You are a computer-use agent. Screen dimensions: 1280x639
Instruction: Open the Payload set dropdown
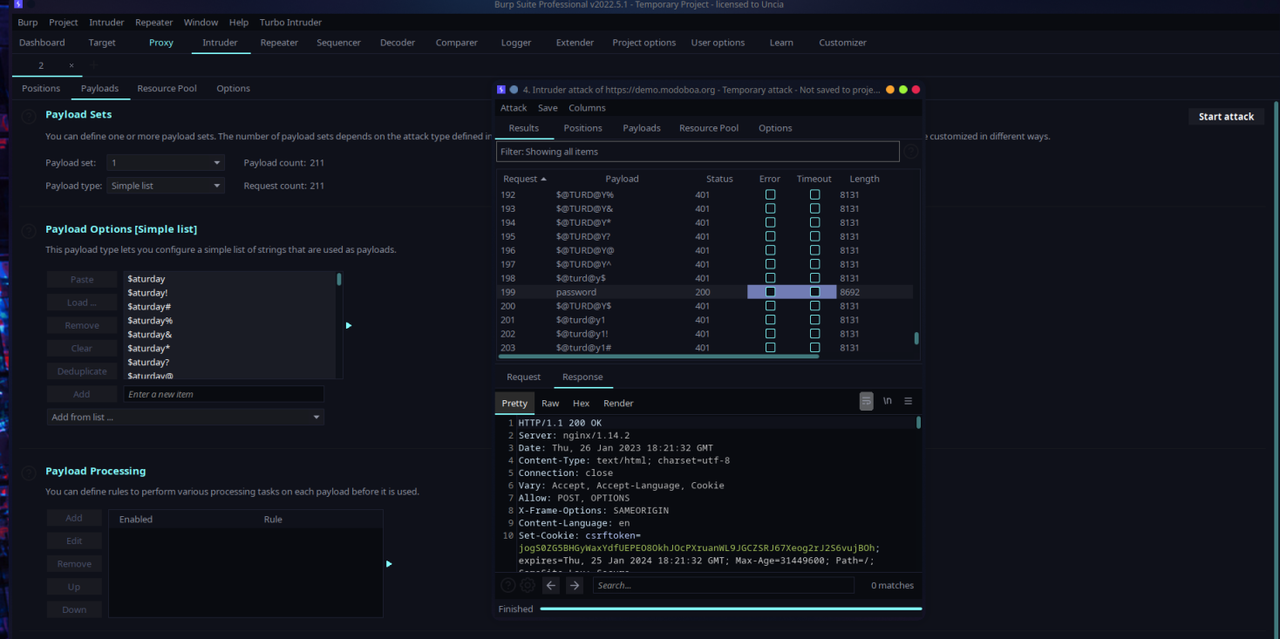pyautogui.click(x=166, y=162)
